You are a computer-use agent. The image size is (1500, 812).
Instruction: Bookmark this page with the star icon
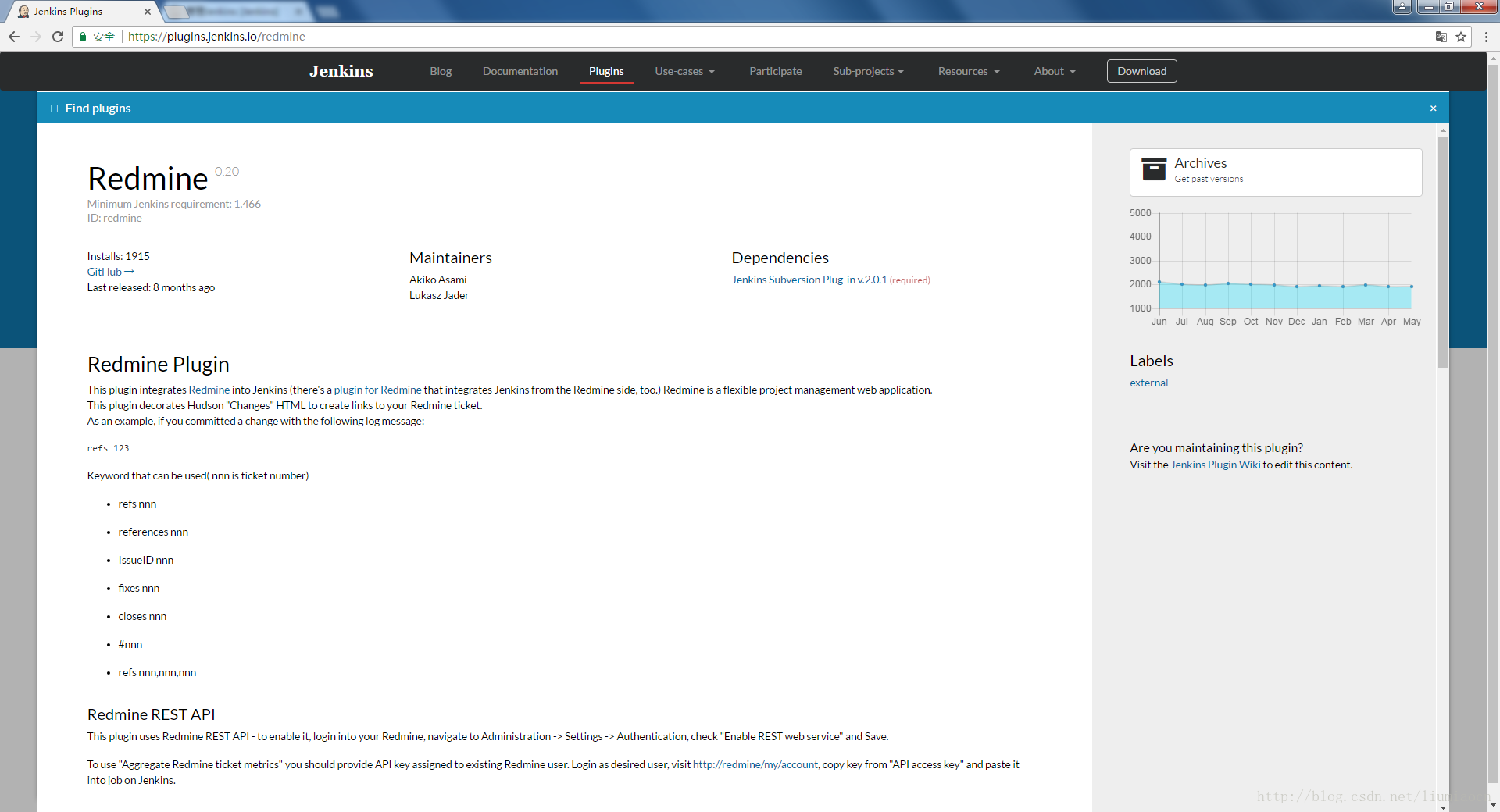click(x=1461, y=37)
